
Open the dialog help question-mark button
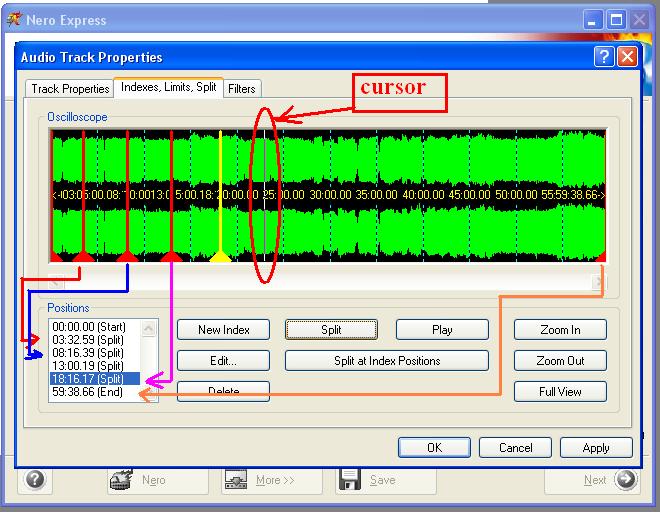tap(604, 56)
